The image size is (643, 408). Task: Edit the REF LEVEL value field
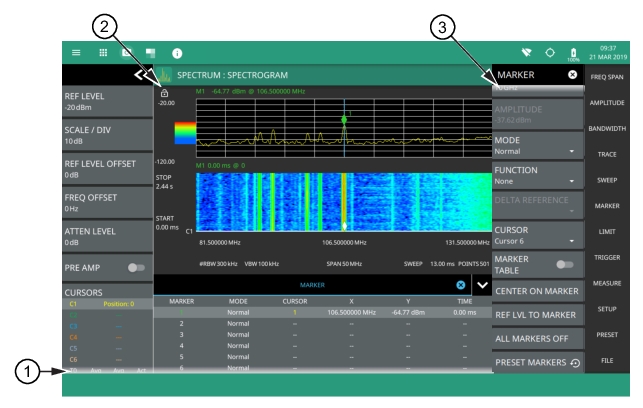pos(107,102)
